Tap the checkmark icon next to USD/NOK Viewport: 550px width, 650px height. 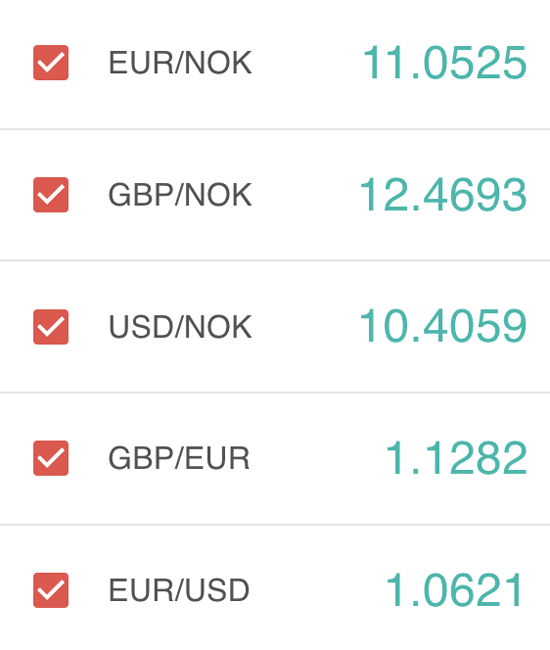coord(51,327)
